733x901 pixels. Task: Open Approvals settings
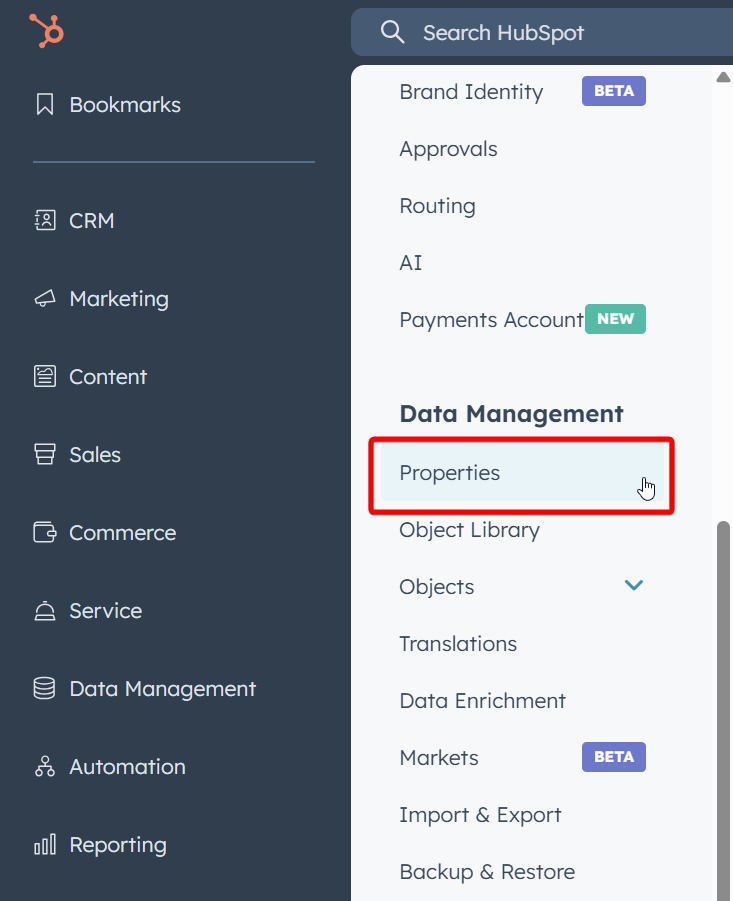[x=449, y=149]
